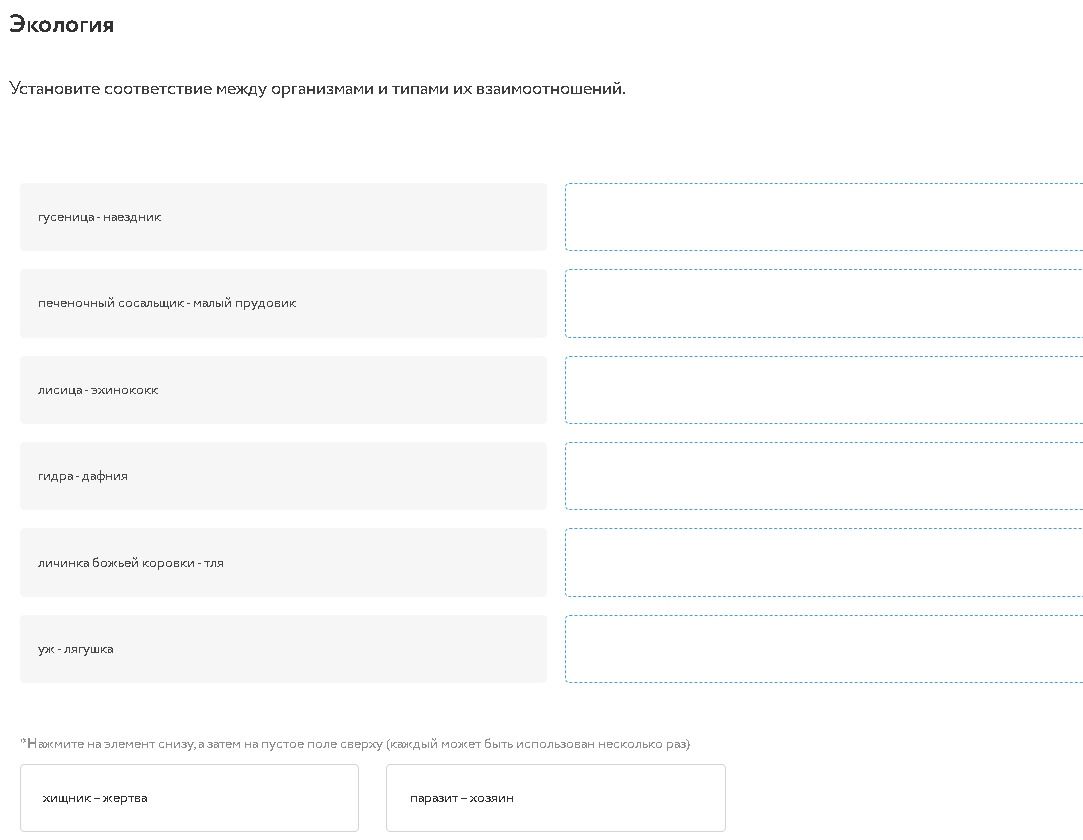Click the 'лисица - эхинококк' item box
This screenshot has height=840, width=1083.
click(283, 390)
